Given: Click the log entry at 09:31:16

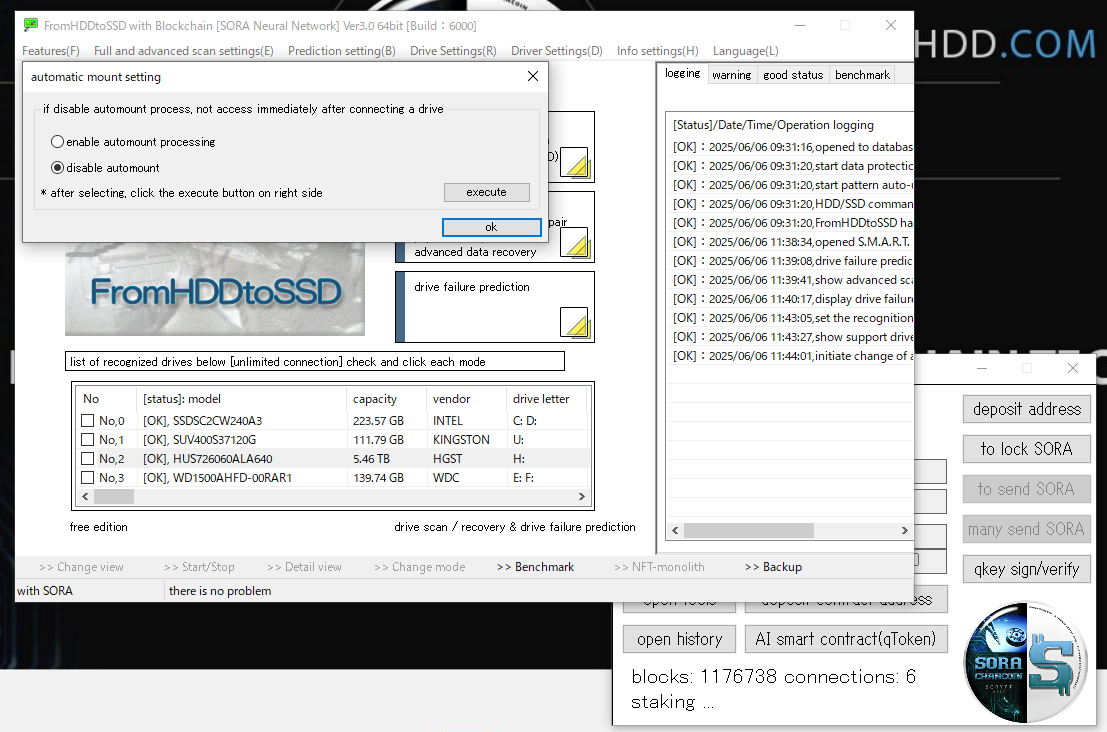Looking at the screenshot, I should 793,147.
